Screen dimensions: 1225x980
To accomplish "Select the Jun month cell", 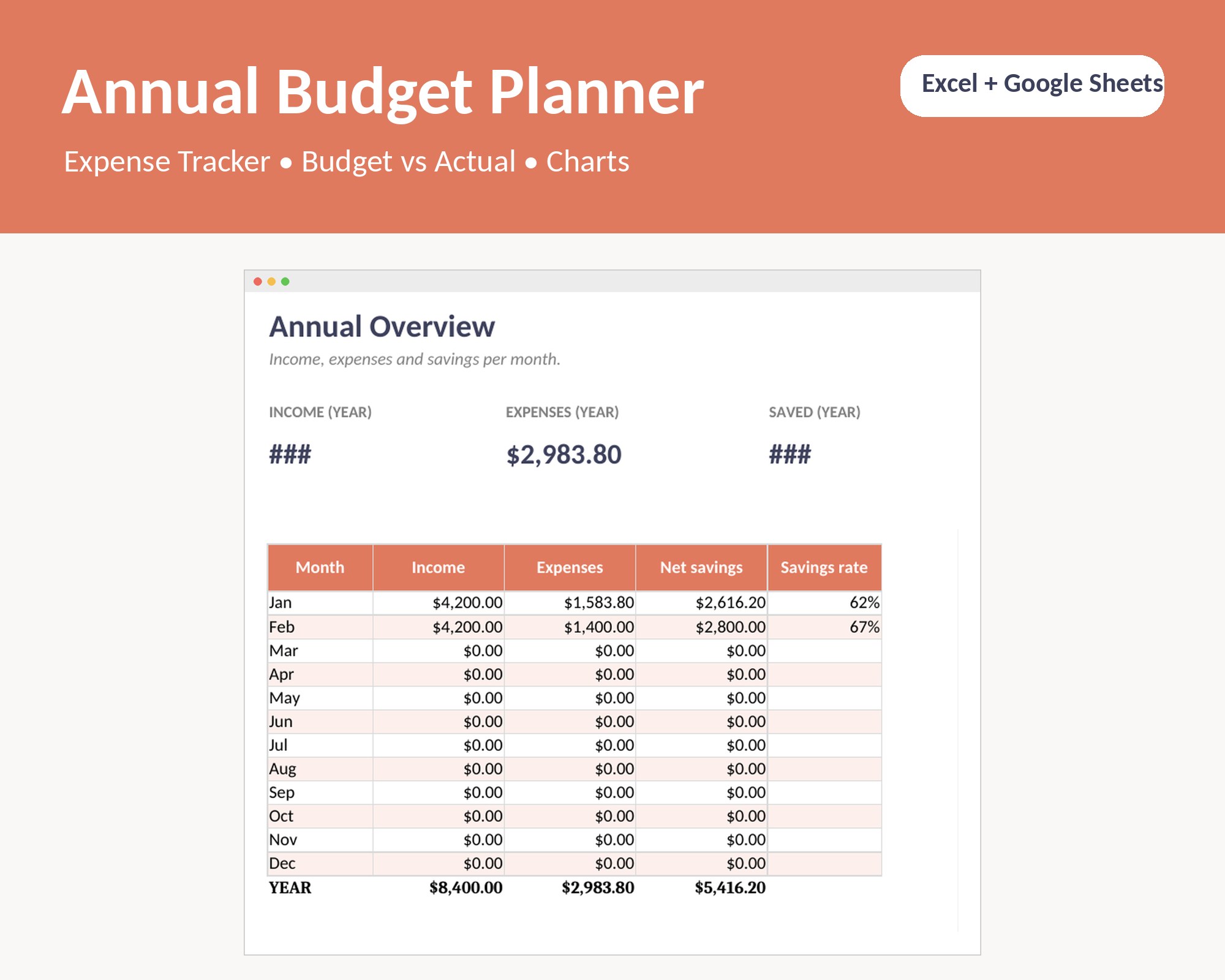I will (x=320, y=722).
